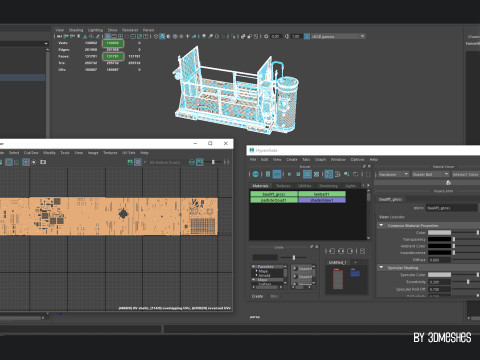
Task: Adjust the dim image slider in UV Editor
Action: click(213, 162)
